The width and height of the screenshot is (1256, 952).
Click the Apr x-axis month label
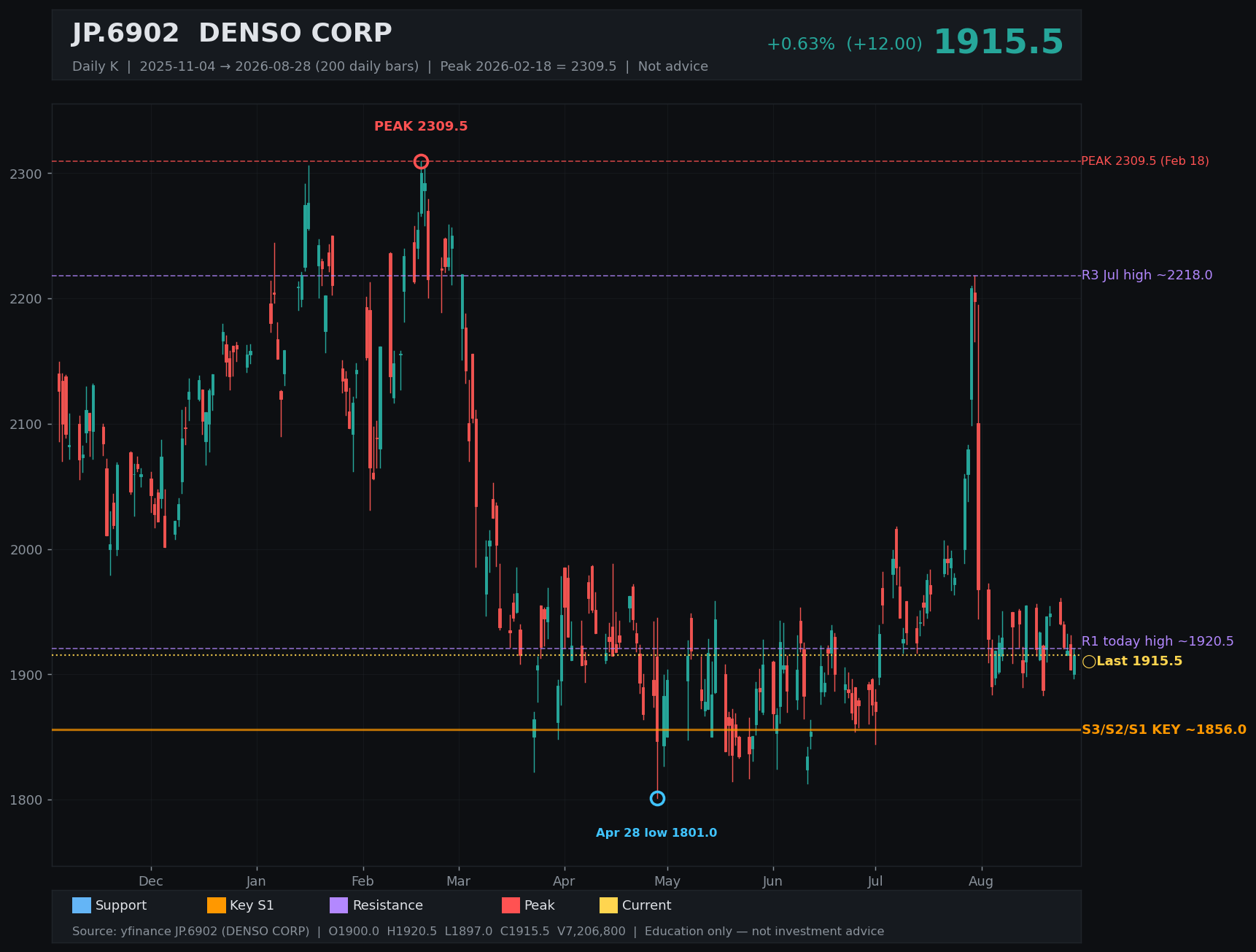564,881
